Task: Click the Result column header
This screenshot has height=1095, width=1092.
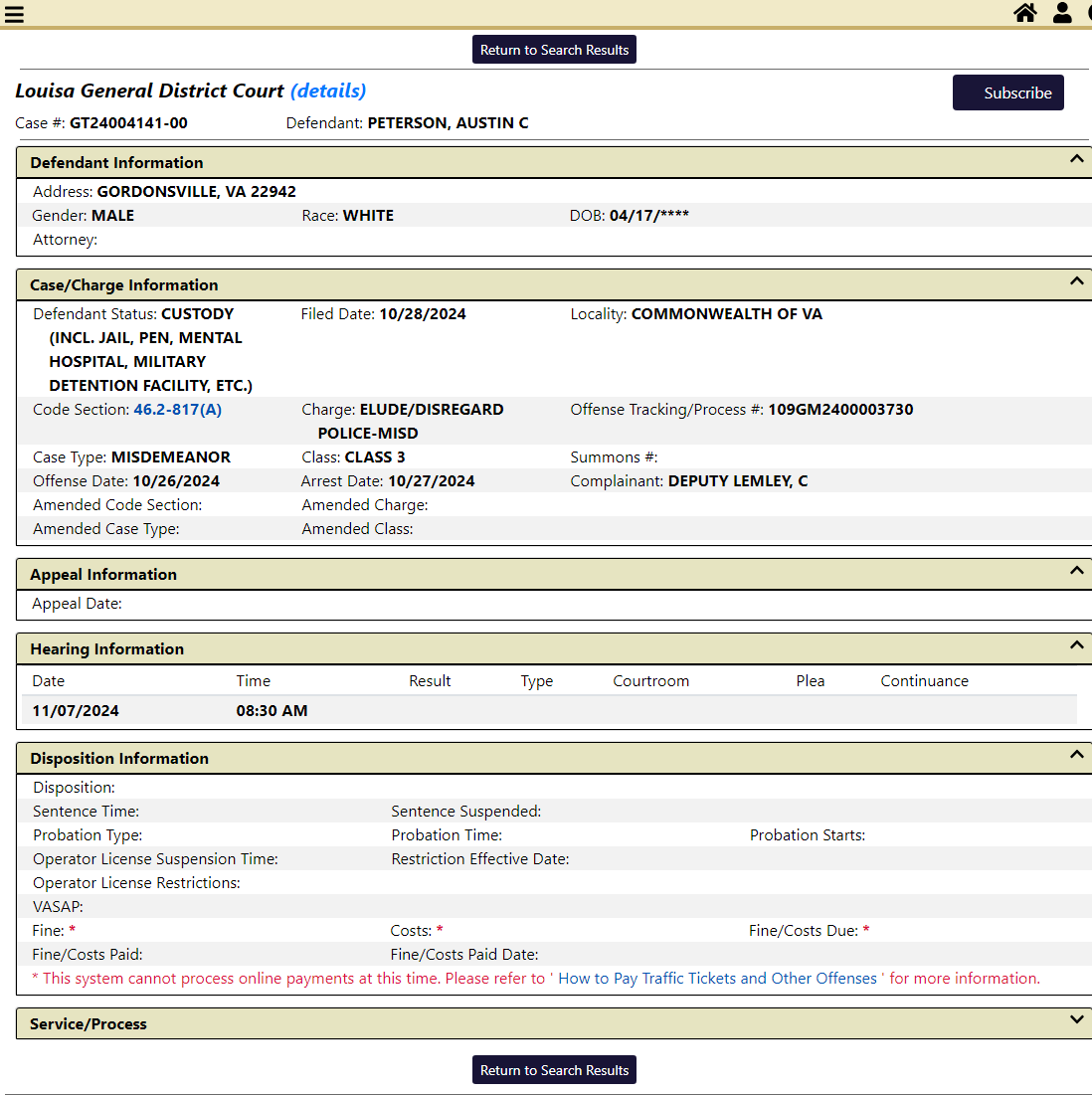Action: [x=430, y=681]
